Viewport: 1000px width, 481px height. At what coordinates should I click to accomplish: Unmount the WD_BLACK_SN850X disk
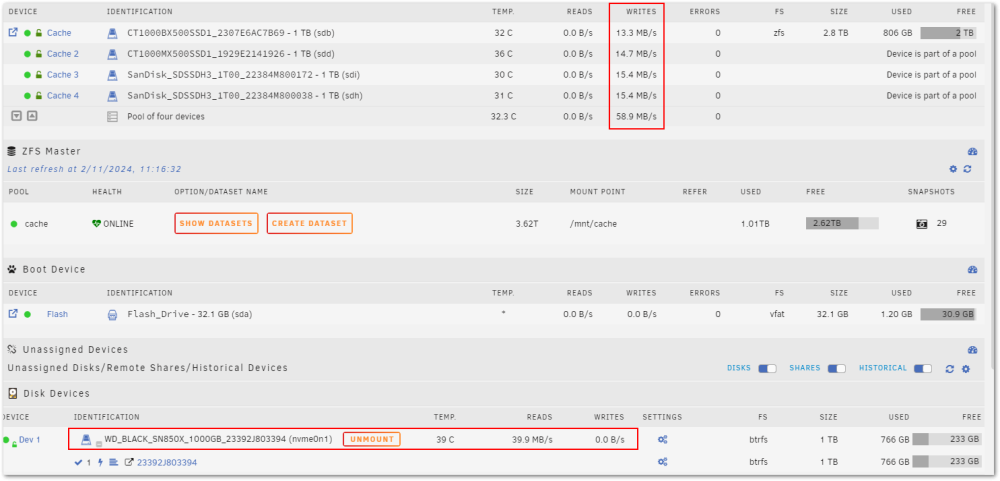[372, 439]
